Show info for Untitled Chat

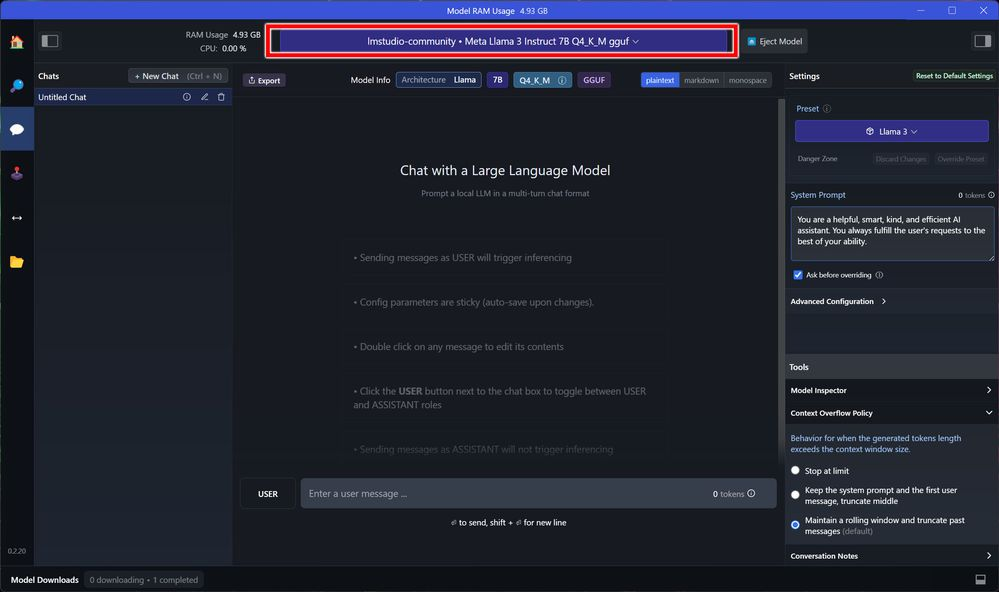[187, 97]
